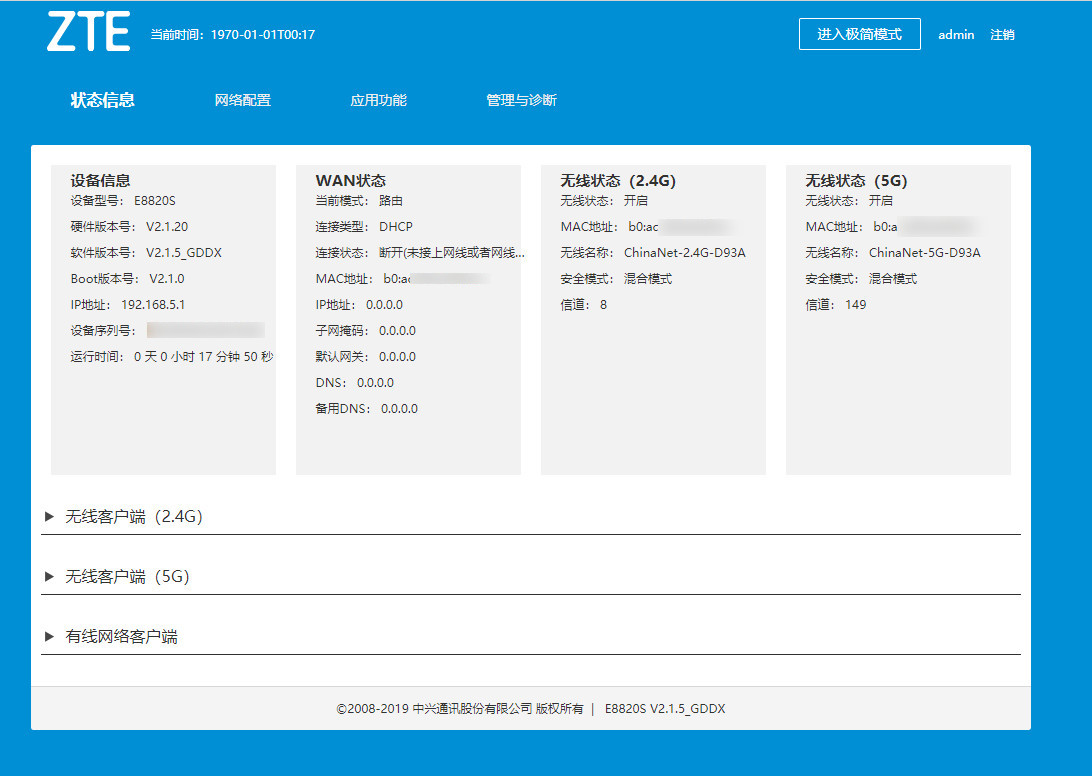Open the 应用功能 tab
The height and width of the screenshot is (776, 1092).
click(x=378, y=100)
